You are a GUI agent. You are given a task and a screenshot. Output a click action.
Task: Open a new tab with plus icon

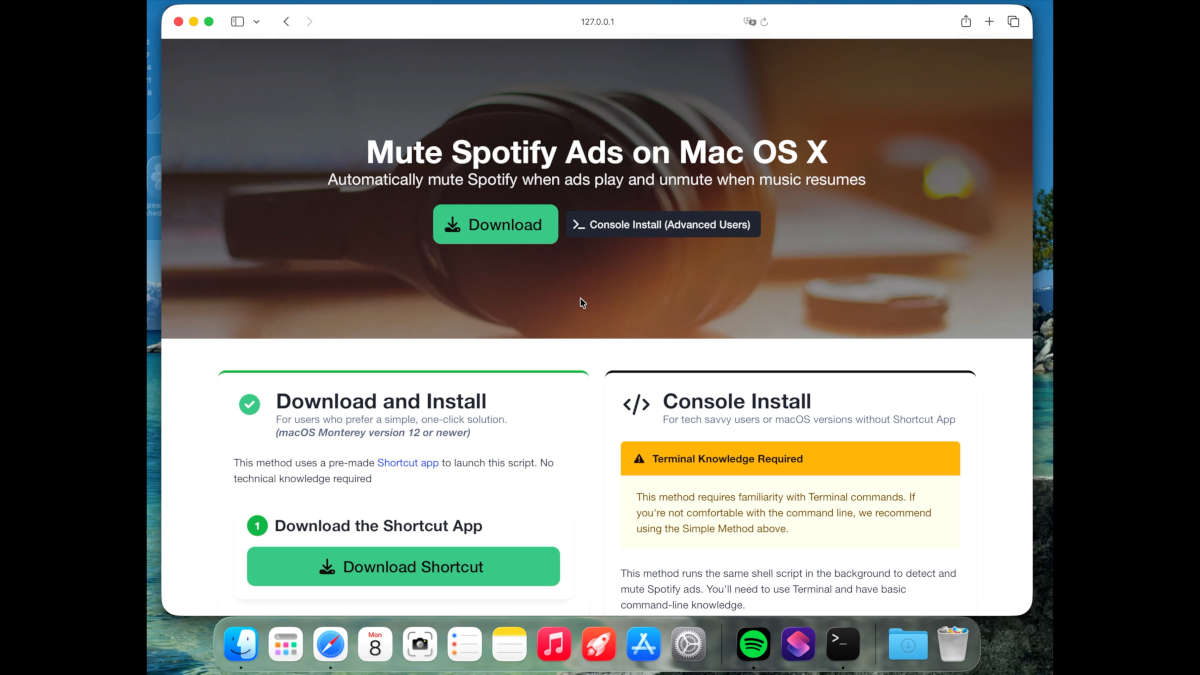[989, 21]
